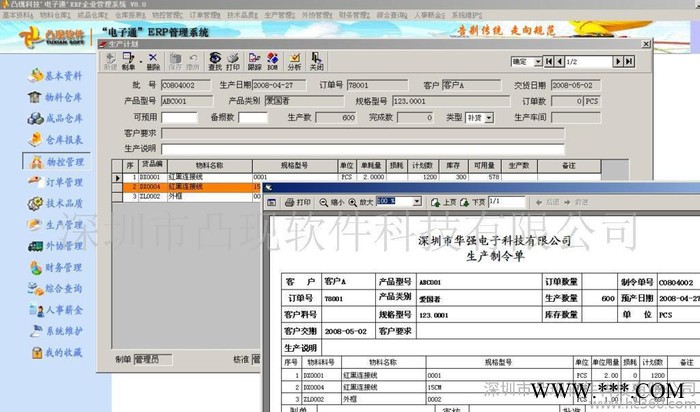Image resolution: width=700 pixels, height=412 pixels.
Task: Click the 制单 管理员 field
Action: coord(153,359)
